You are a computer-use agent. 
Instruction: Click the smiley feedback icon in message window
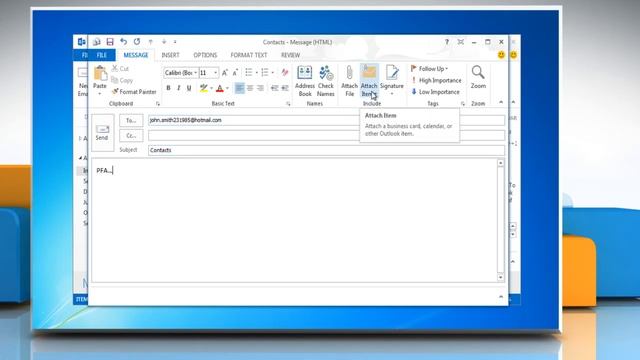coord(501,55)
